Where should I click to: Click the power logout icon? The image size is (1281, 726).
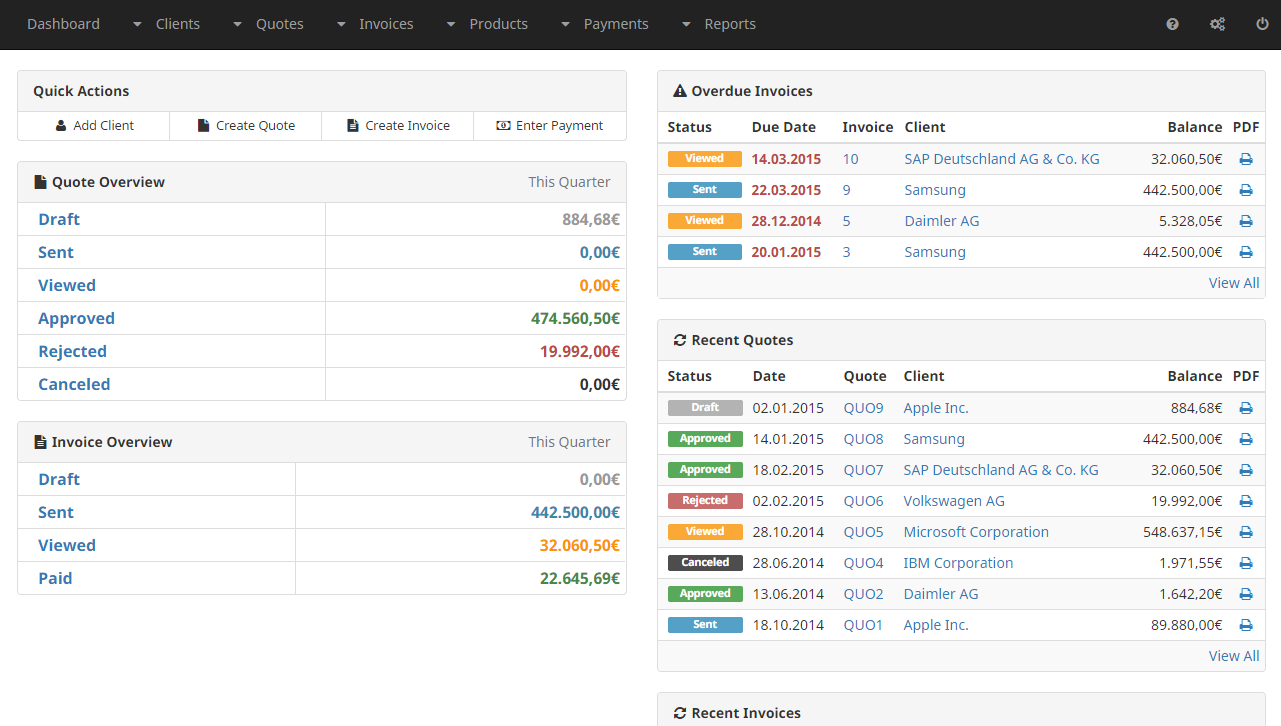click(1262, 24)
